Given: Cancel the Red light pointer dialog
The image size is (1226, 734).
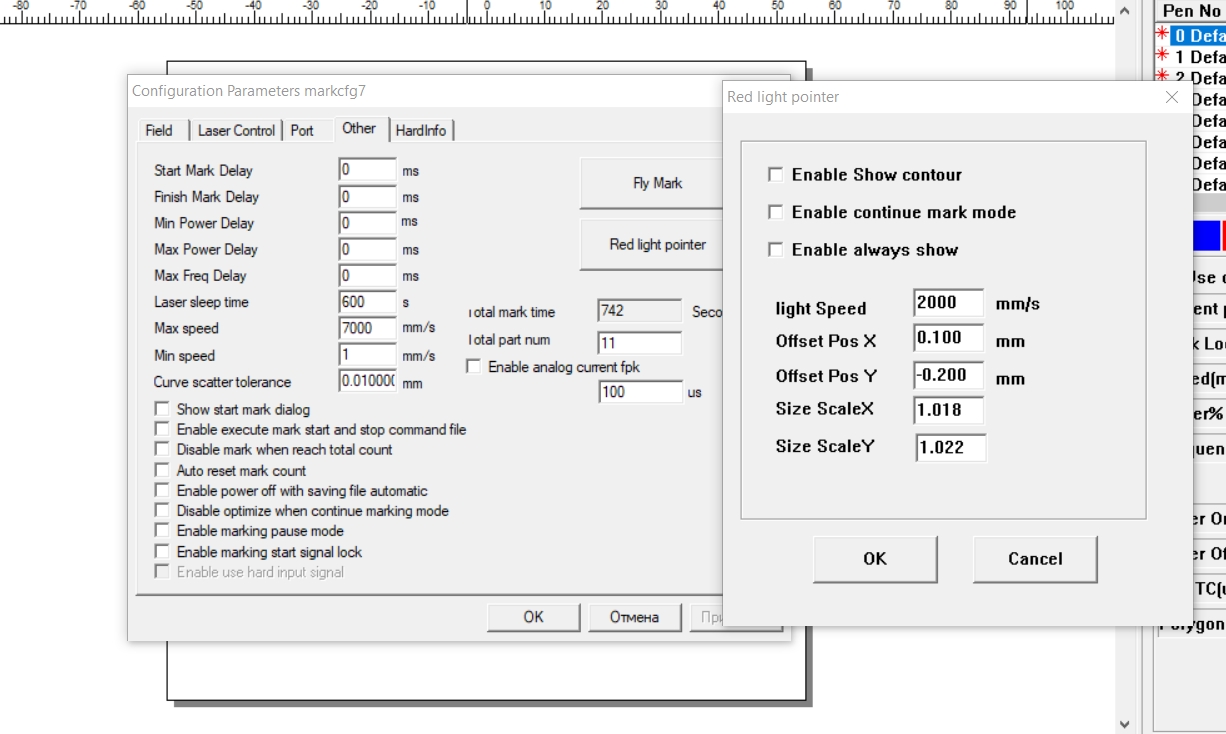Looking at the screenshot, I should [1035, 559].
